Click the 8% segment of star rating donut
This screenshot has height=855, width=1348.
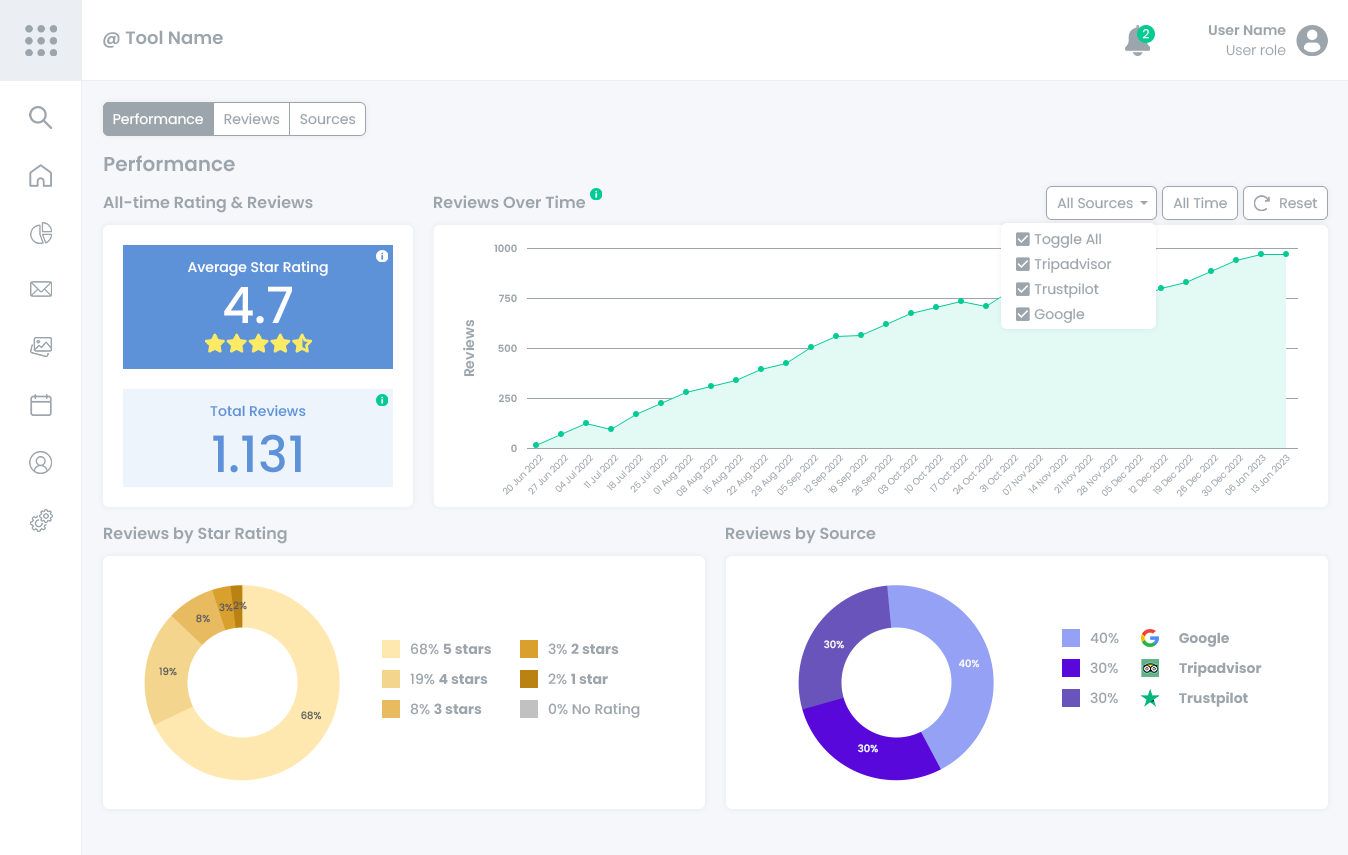click(203, 619)
